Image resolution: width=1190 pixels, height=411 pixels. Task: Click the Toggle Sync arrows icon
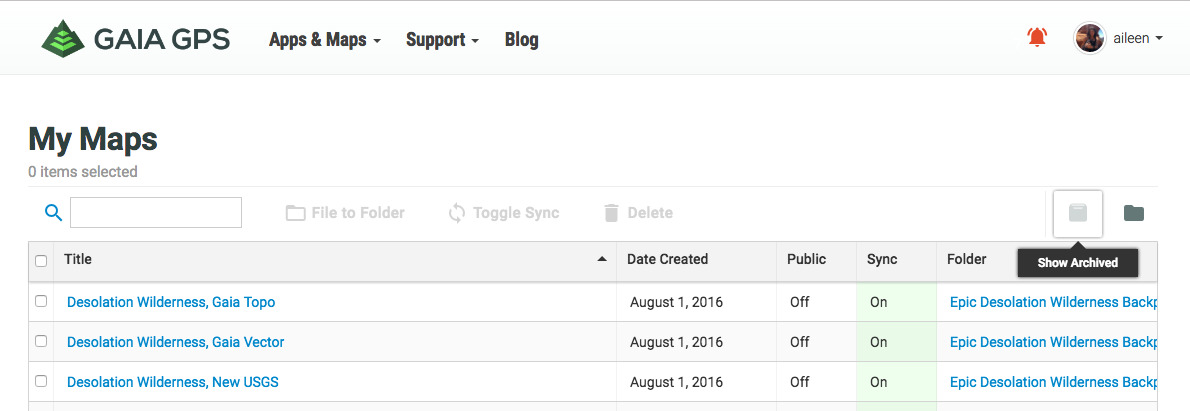(x=457, y=213)
